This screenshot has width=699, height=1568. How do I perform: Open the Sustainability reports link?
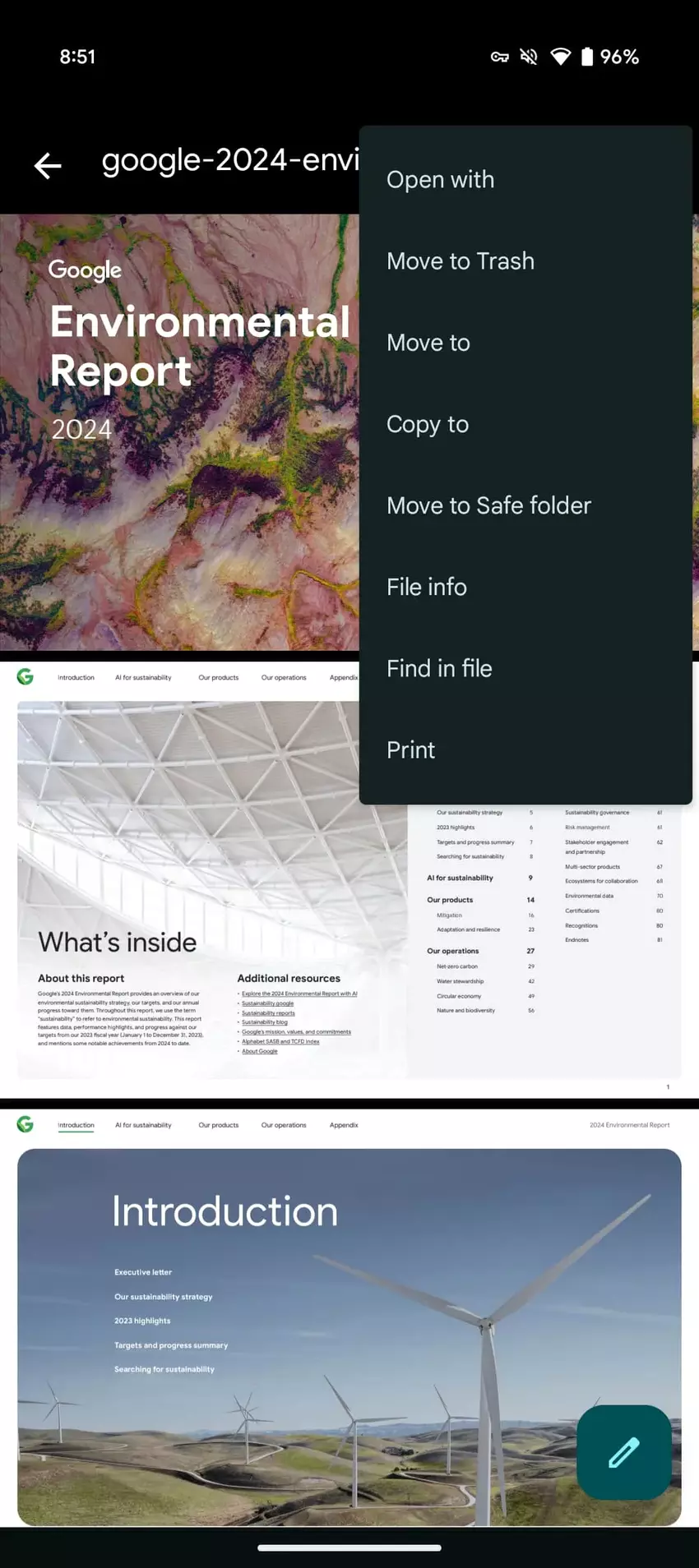point(268,1012)
